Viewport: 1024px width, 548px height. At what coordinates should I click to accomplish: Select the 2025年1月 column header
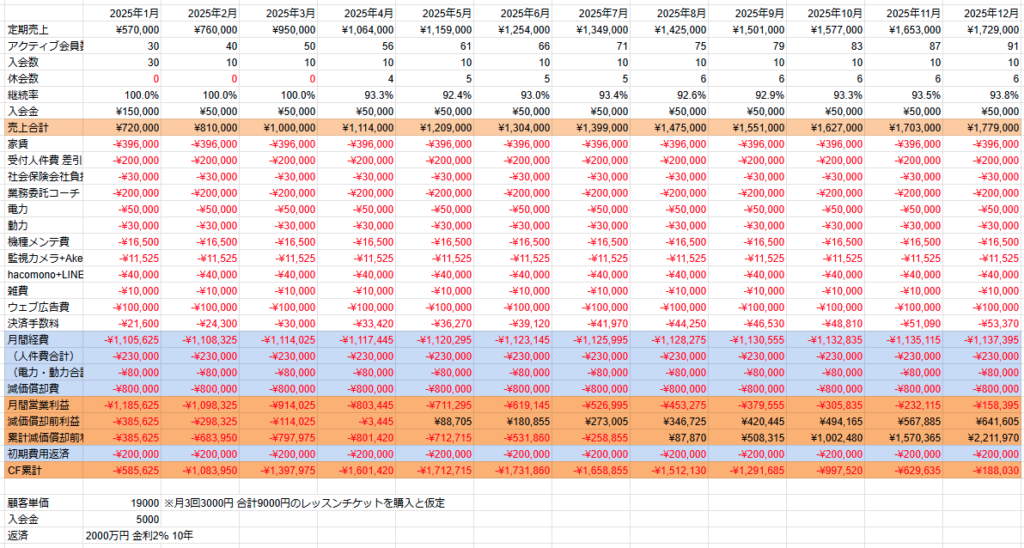pyautogui.click(x=121, y=12)
